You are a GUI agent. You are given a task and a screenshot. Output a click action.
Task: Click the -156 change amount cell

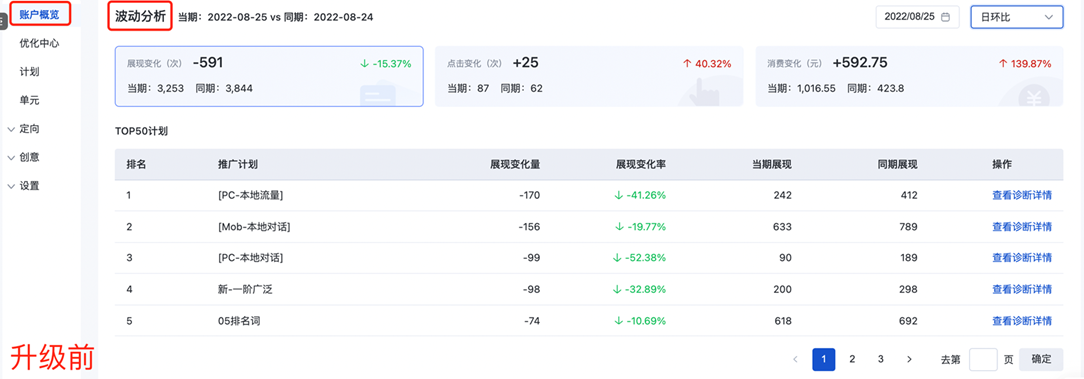[x=529, y=226]
